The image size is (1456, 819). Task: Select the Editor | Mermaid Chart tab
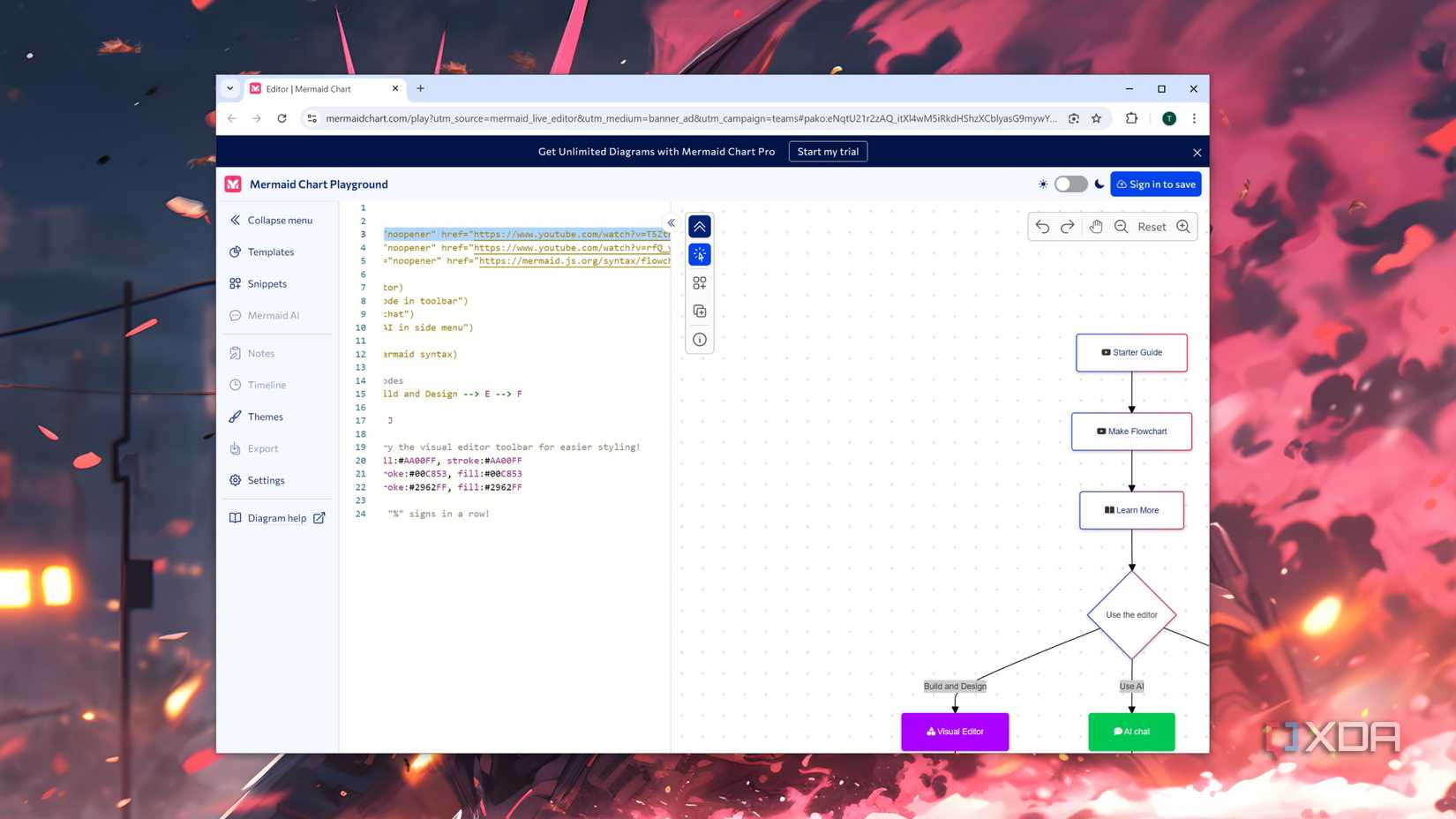point(324,89)
